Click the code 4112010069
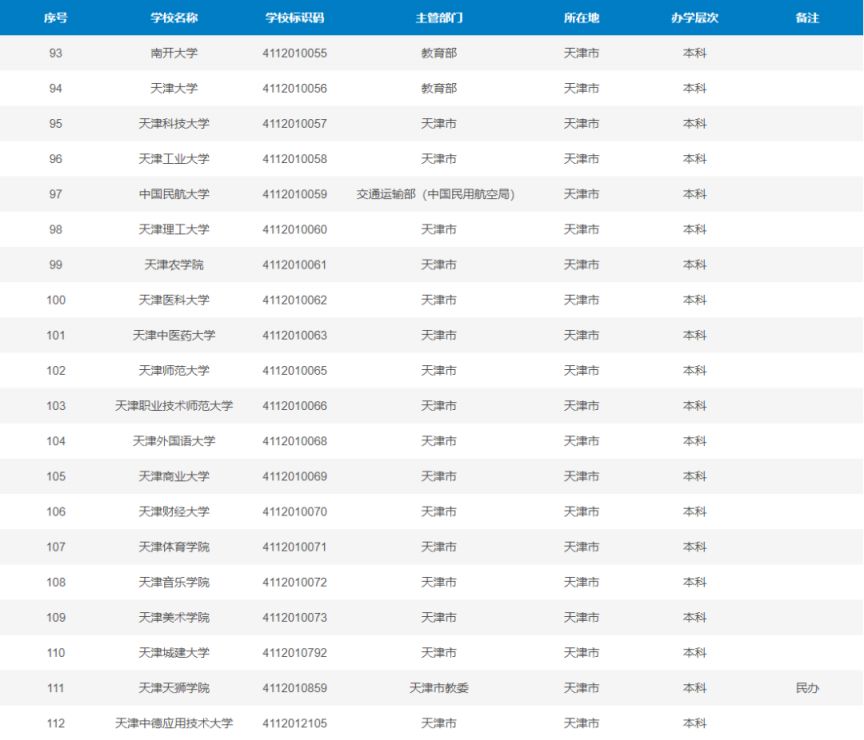The height and width of the screenshot is (740, 864). (x=295, y=476)
